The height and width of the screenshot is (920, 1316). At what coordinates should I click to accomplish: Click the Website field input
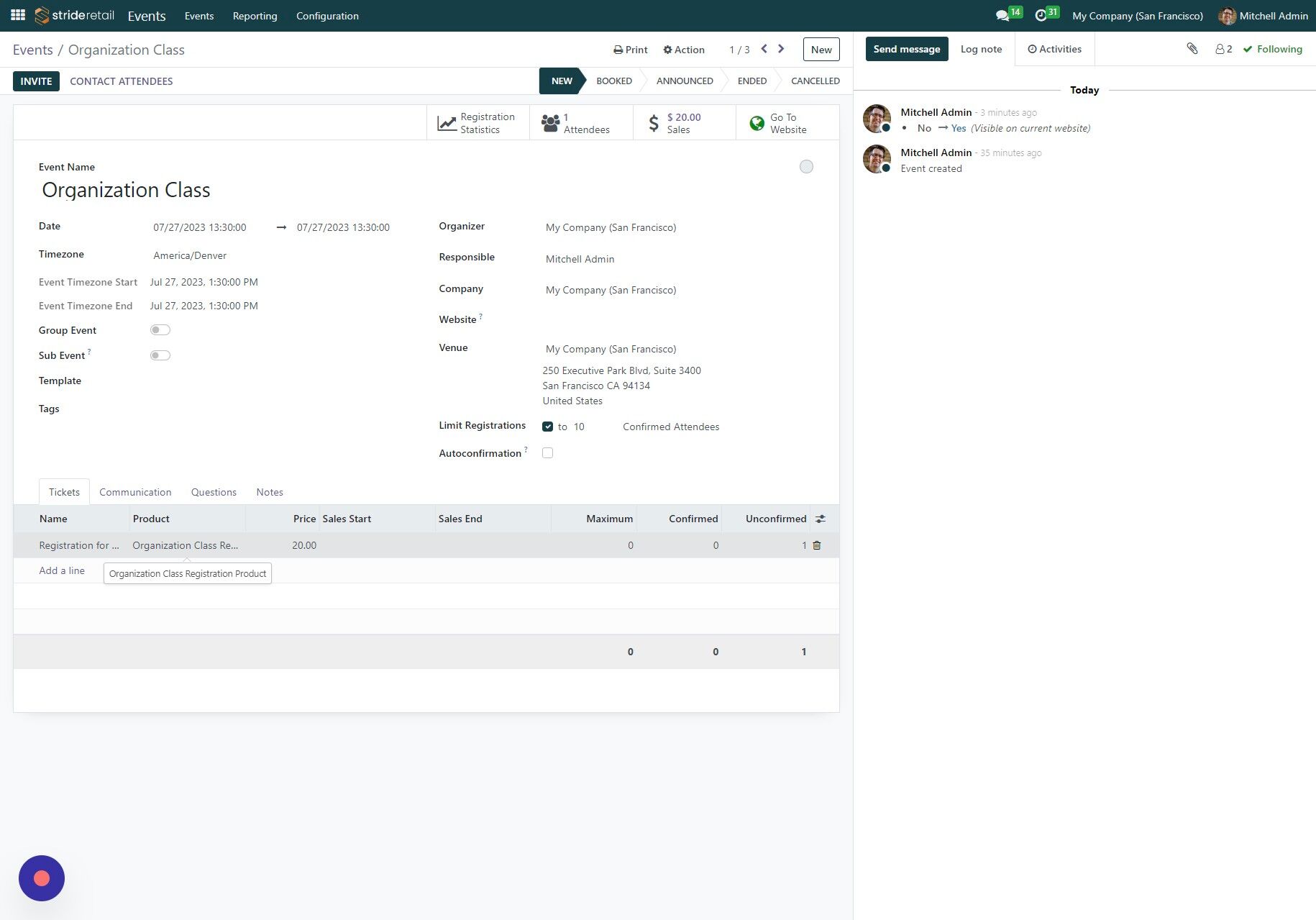coord(677,319)
